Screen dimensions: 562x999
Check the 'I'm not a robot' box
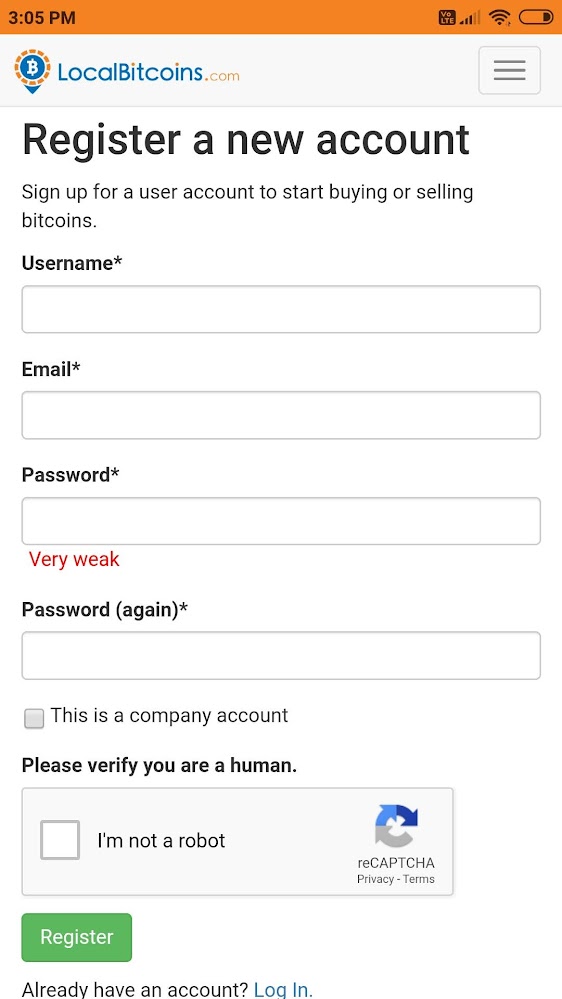click(x=60, y=840)
